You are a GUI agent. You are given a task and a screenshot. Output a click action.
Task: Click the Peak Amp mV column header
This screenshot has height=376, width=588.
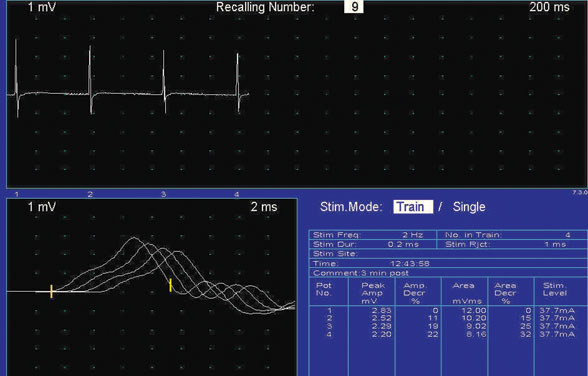372,293
